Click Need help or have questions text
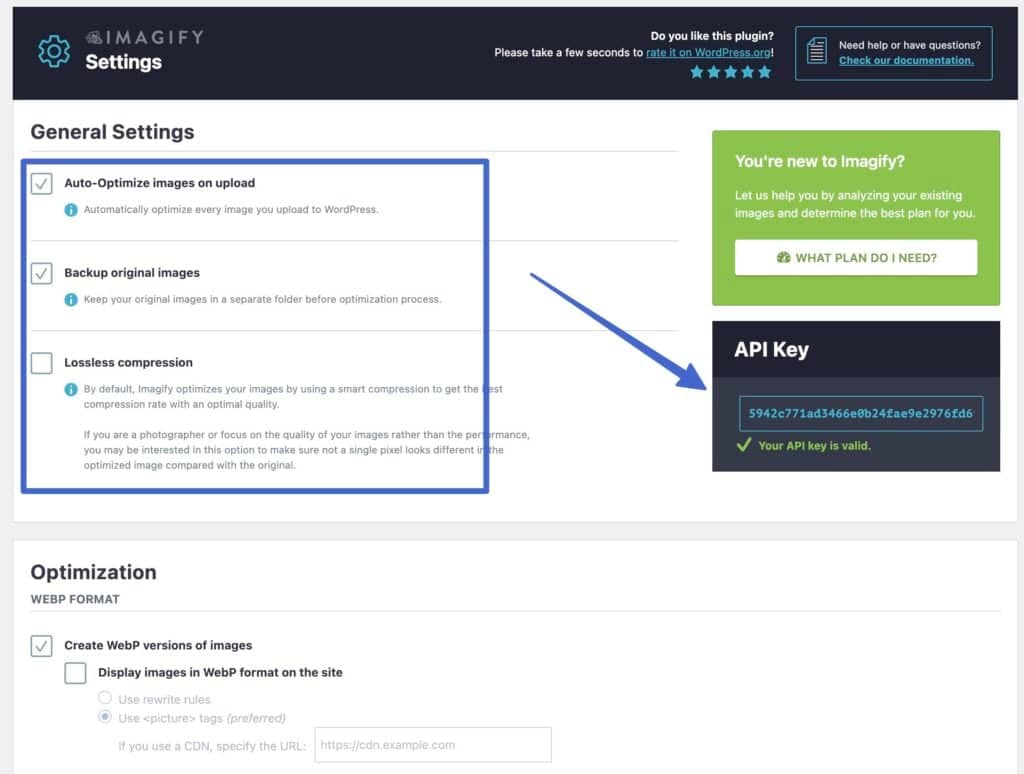The height and width of the screenshot is (774, 1024). coord(910,45)
